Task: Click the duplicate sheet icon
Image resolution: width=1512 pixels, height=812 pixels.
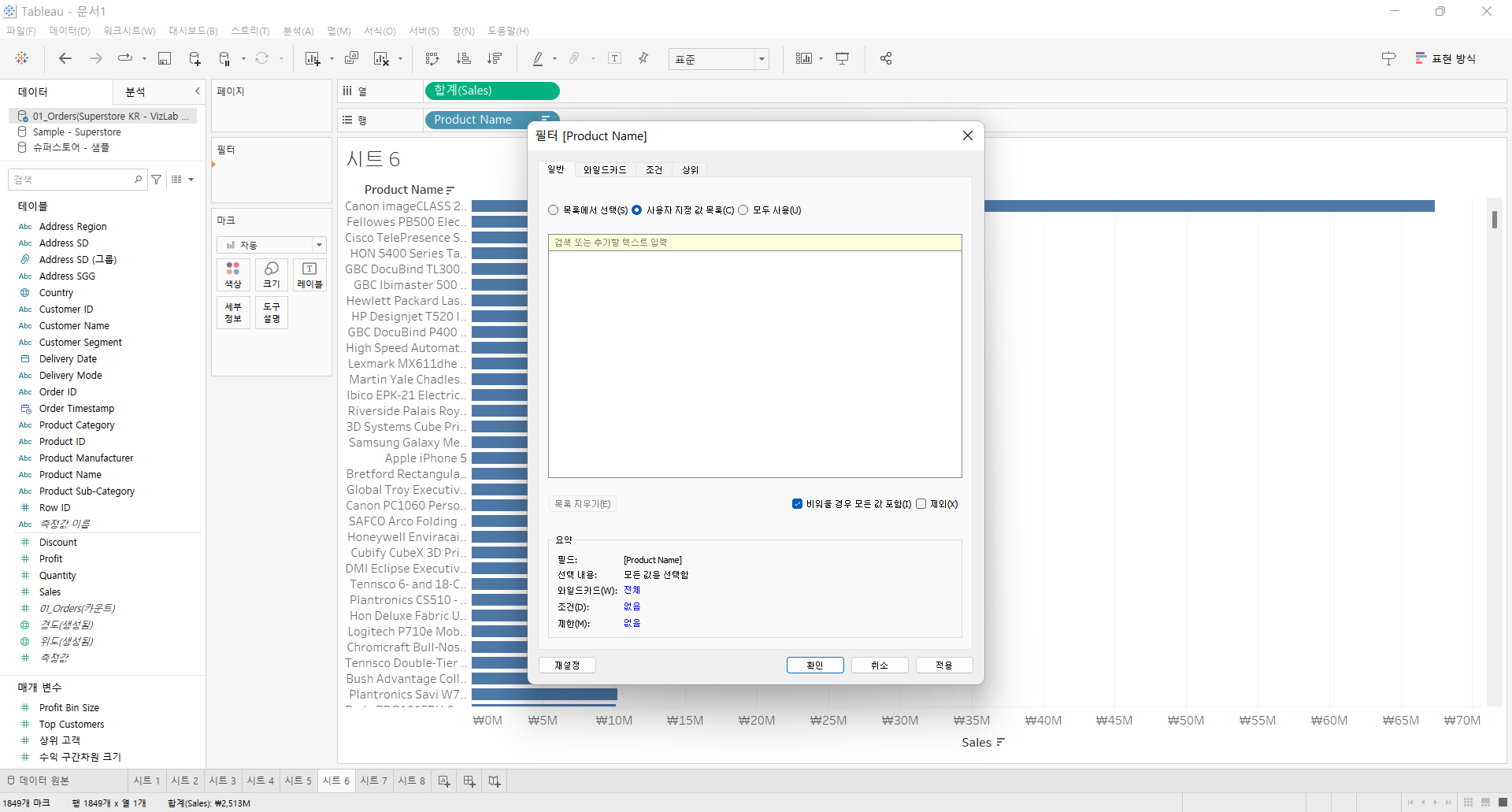Action: click(352, 58)
